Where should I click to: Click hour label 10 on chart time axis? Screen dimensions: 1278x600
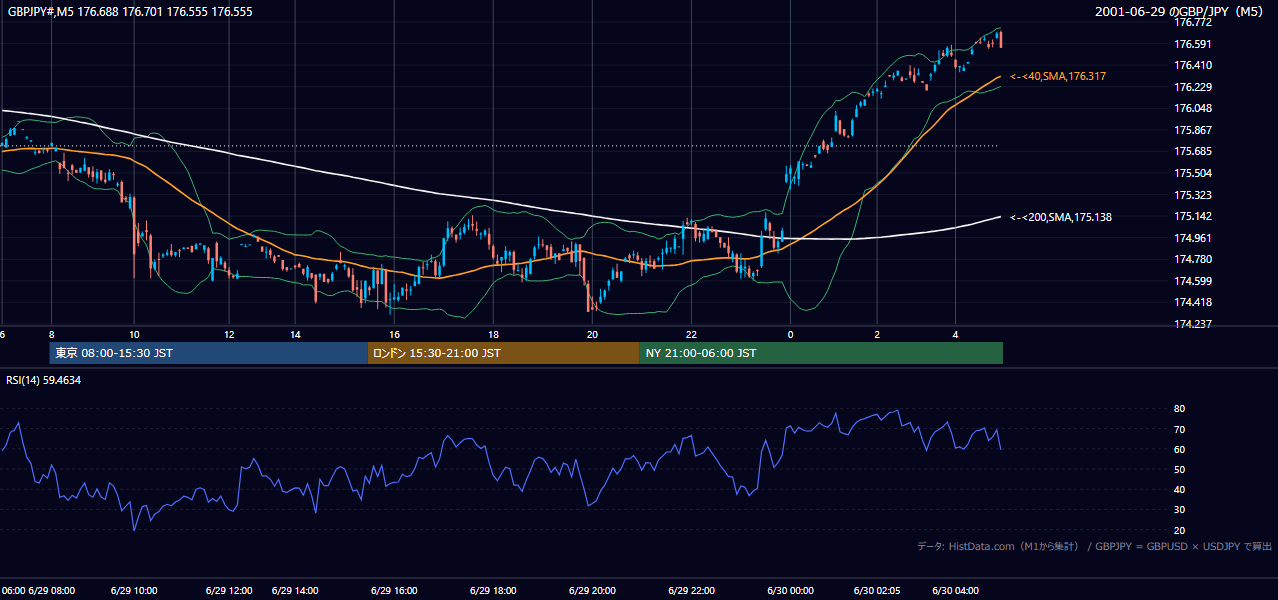(x=133, y=334)
